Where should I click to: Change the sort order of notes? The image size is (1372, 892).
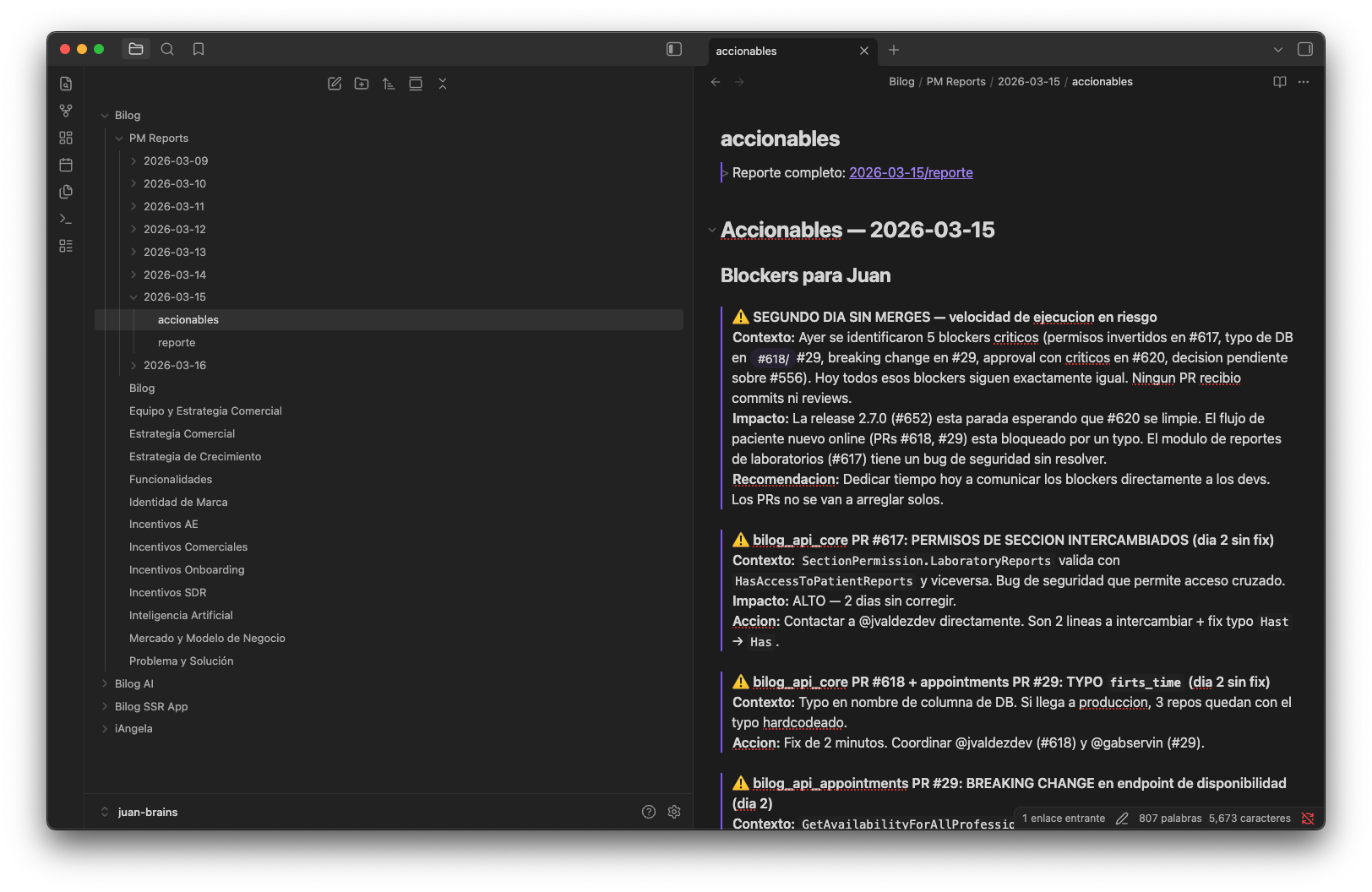pos(388,84)
